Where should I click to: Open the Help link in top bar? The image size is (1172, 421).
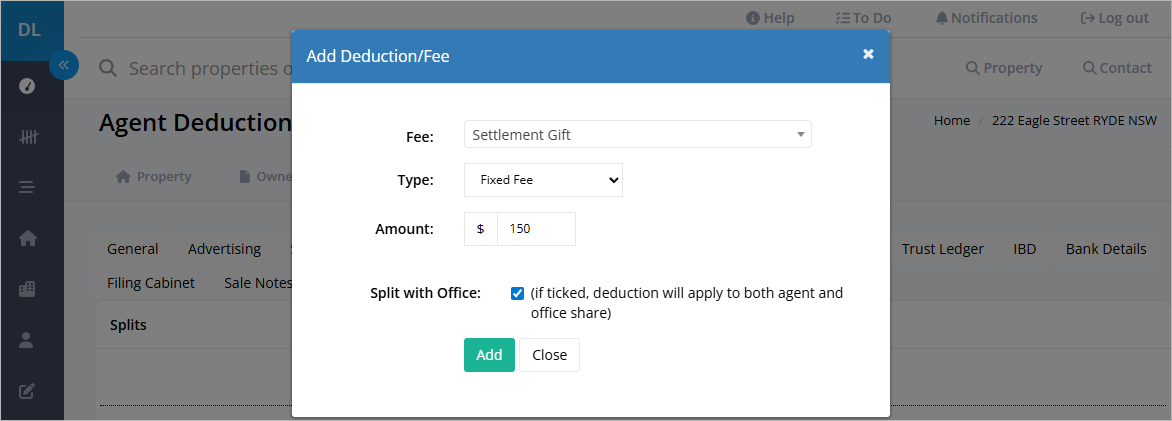point(771,18)
